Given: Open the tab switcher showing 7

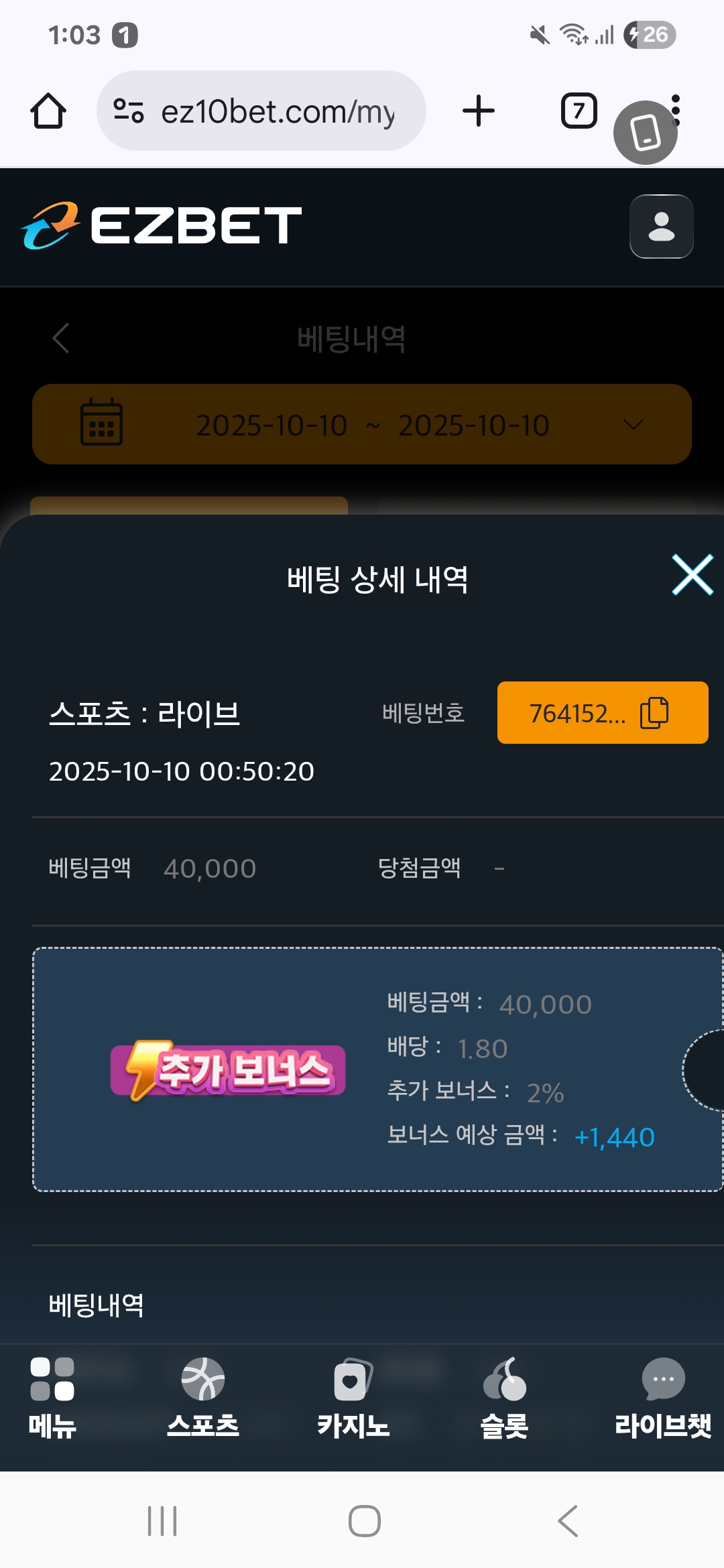Looking at the screenshot, I should (x=579, y=111).
